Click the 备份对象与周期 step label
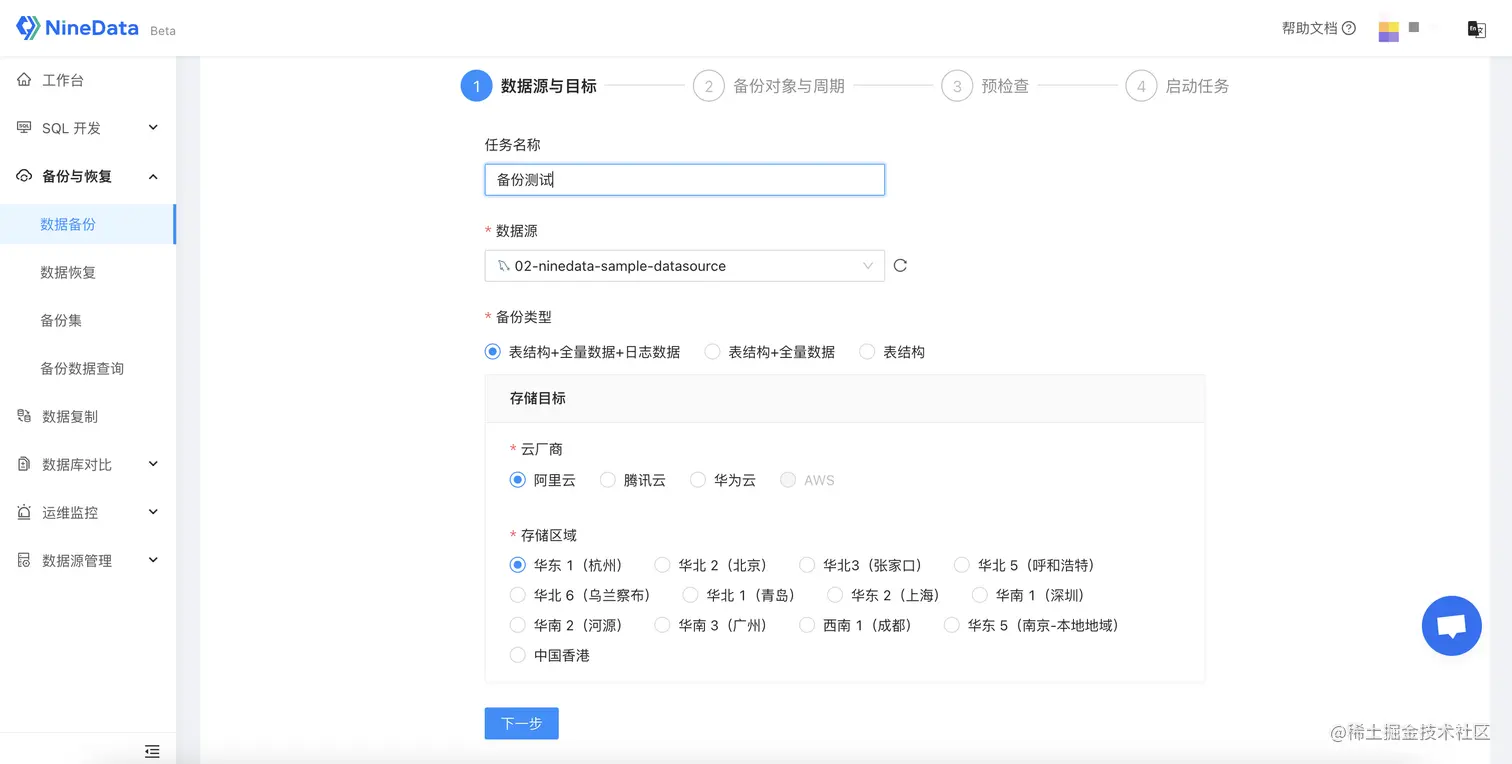Image resolution: width=1512 pixels, height=764 pixels. point(789,86)
